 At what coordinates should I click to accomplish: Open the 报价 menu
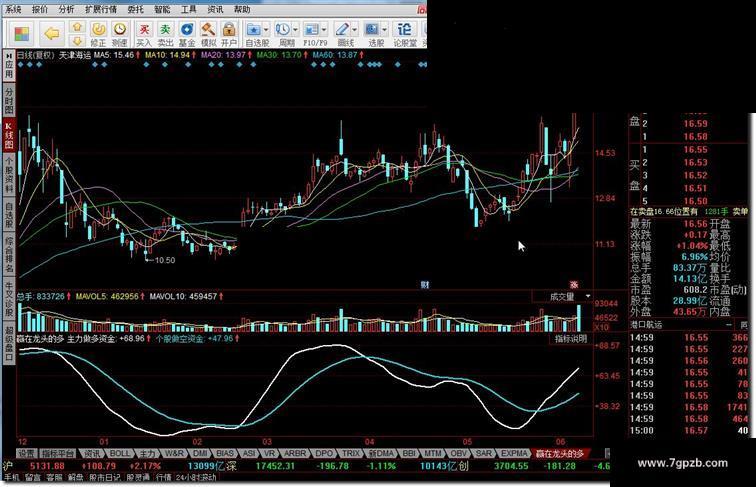40,9
